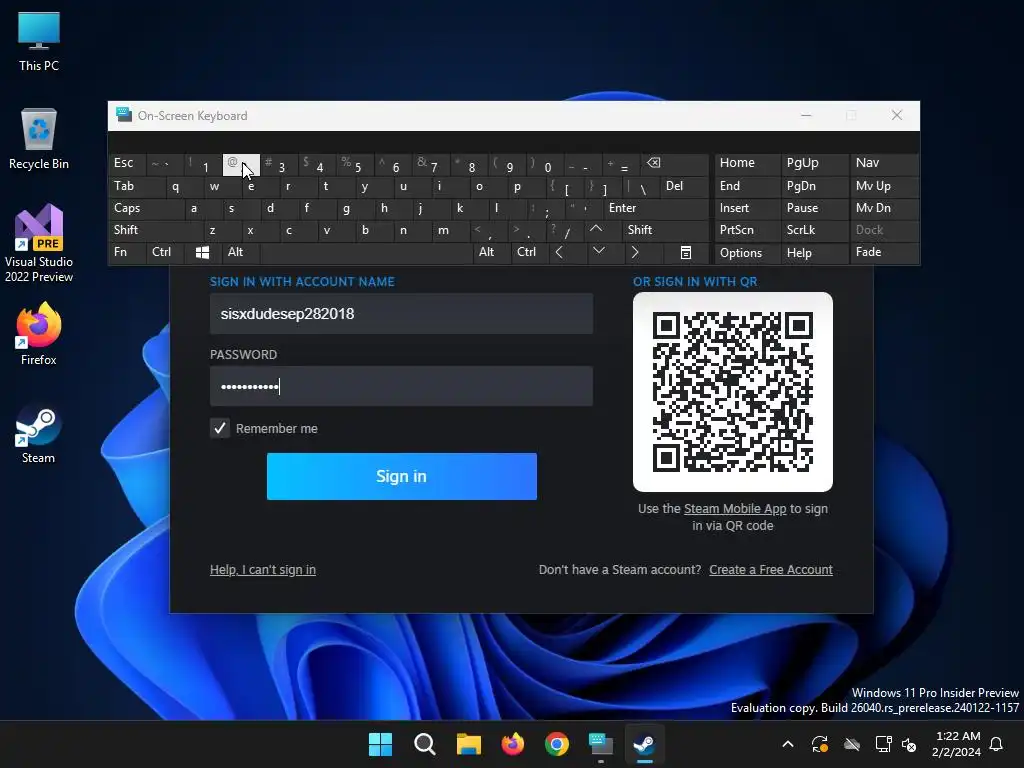Viewport: 1024px width, 768px height.
Task: Open clock and date in taskbar
Action: [957, 744]
